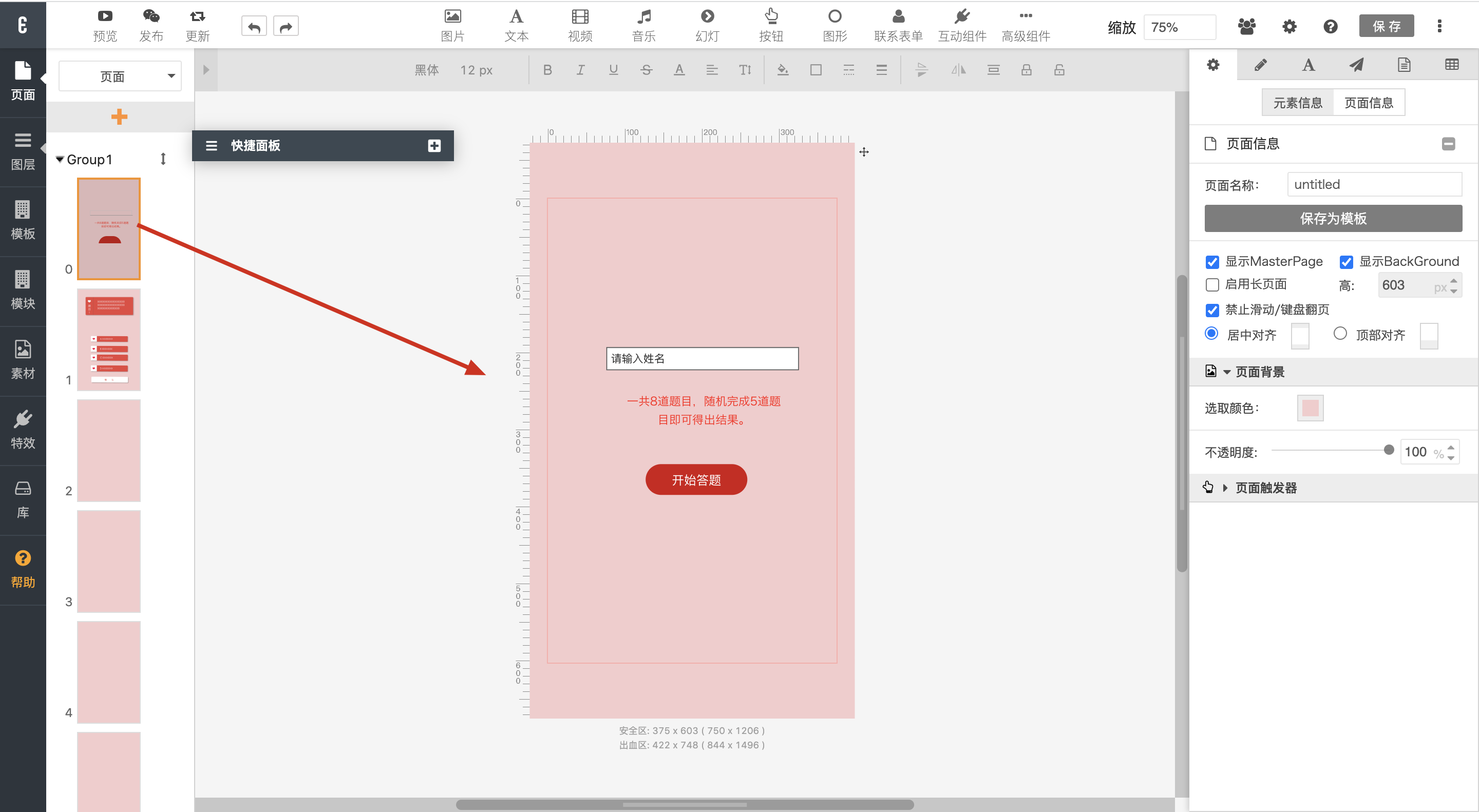Screen dimensions: 1479x812
Task: Open the pencil style tab
Action: [1260, 65]
